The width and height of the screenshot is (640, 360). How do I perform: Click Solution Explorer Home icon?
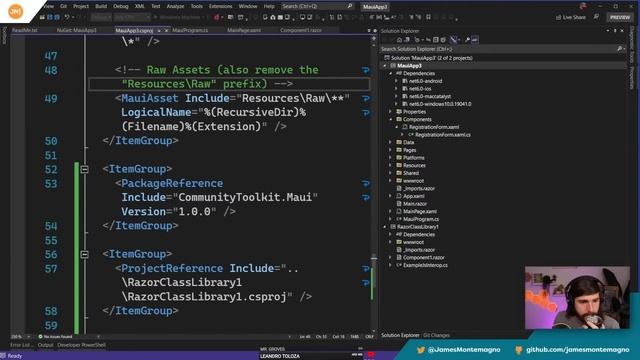[x=399, y=40]
